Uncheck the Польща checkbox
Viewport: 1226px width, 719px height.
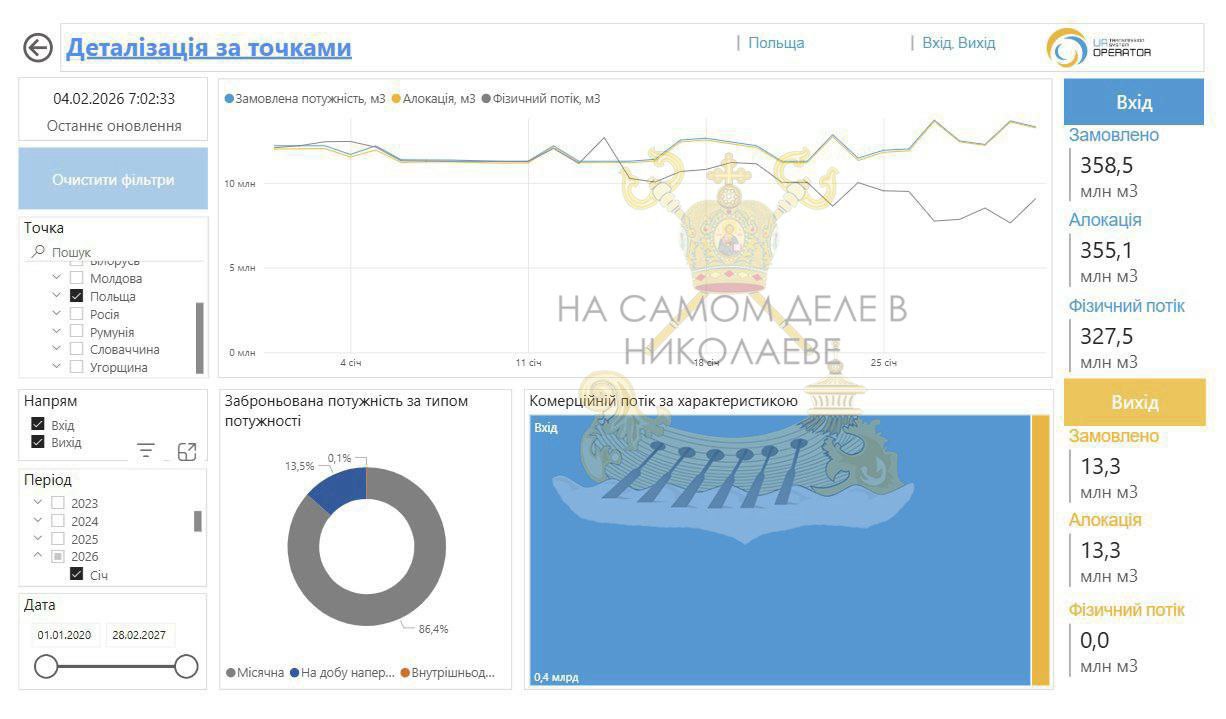77,296
